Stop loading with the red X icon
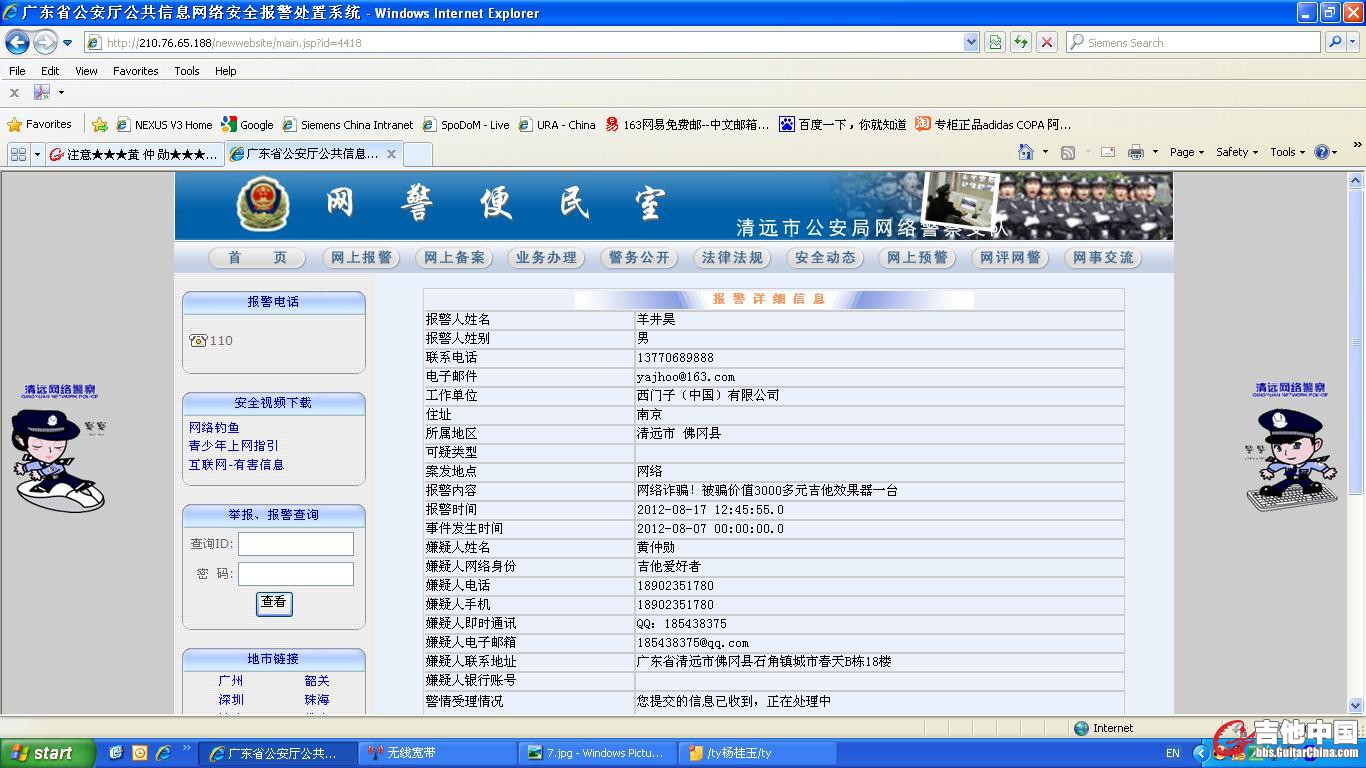 [x=1047, y=42]
